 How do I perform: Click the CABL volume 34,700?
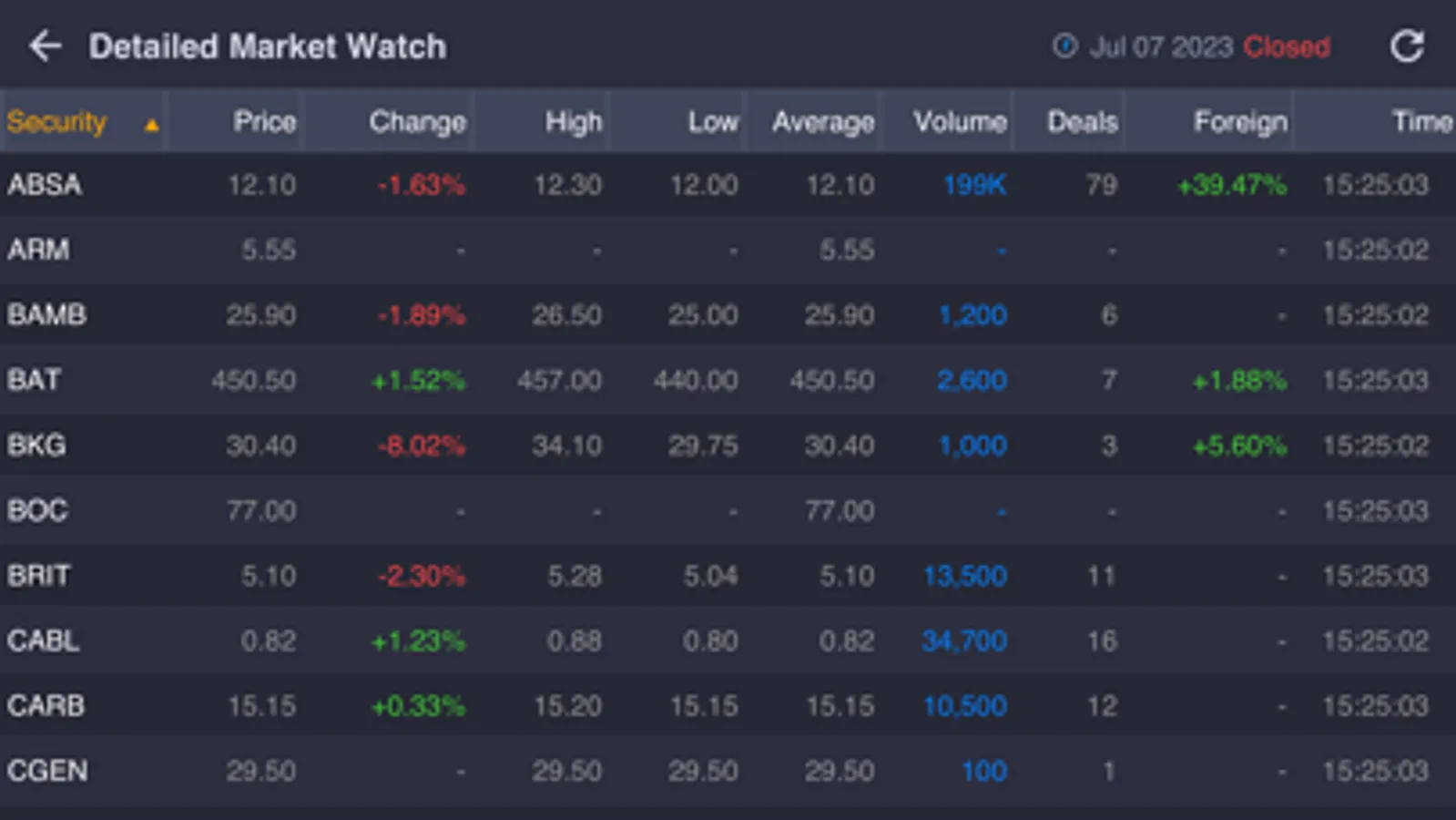click(964, 641)
